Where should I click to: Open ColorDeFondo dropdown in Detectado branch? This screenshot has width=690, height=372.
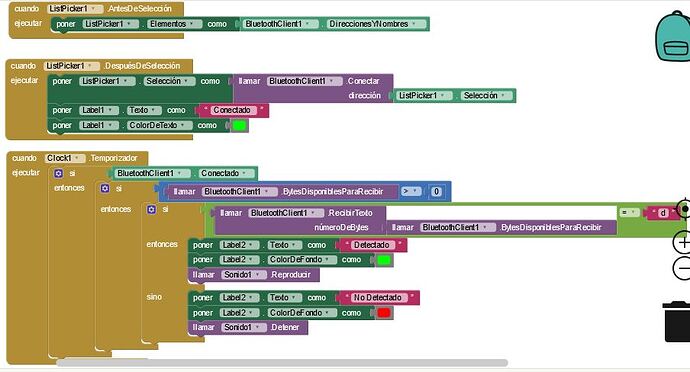[302, 260]
